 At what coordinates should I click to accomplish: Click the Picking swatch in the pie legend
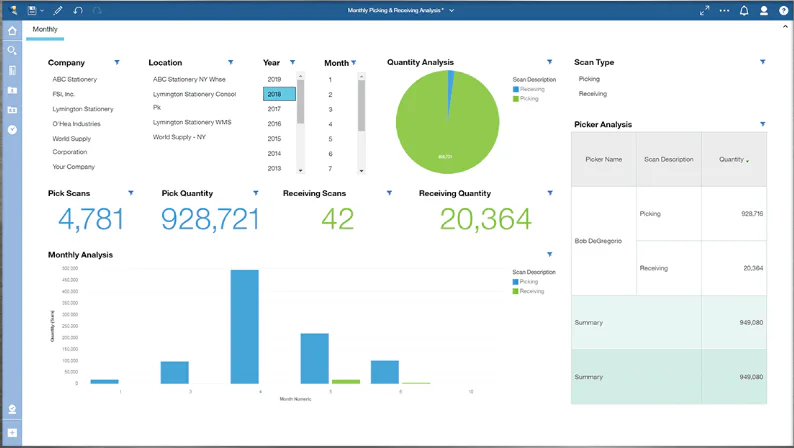[x=515, y=99]
